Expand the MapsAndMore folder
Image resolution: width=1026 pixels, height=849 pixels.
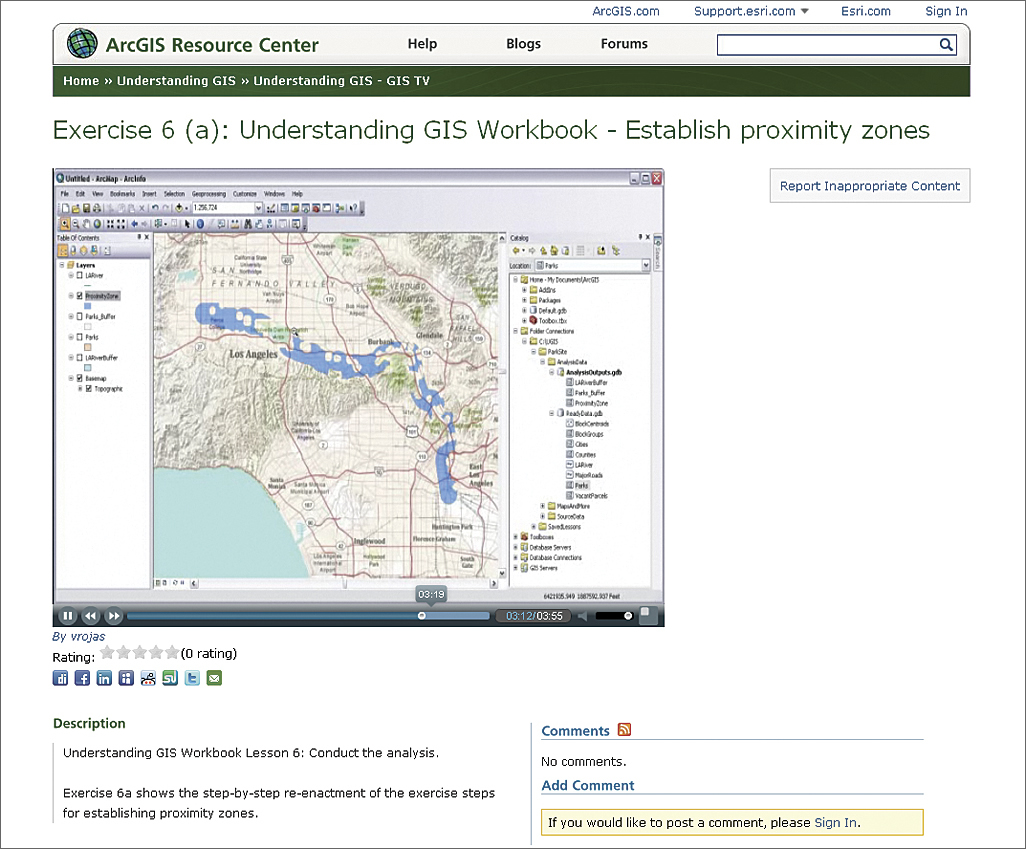(542, 506)
